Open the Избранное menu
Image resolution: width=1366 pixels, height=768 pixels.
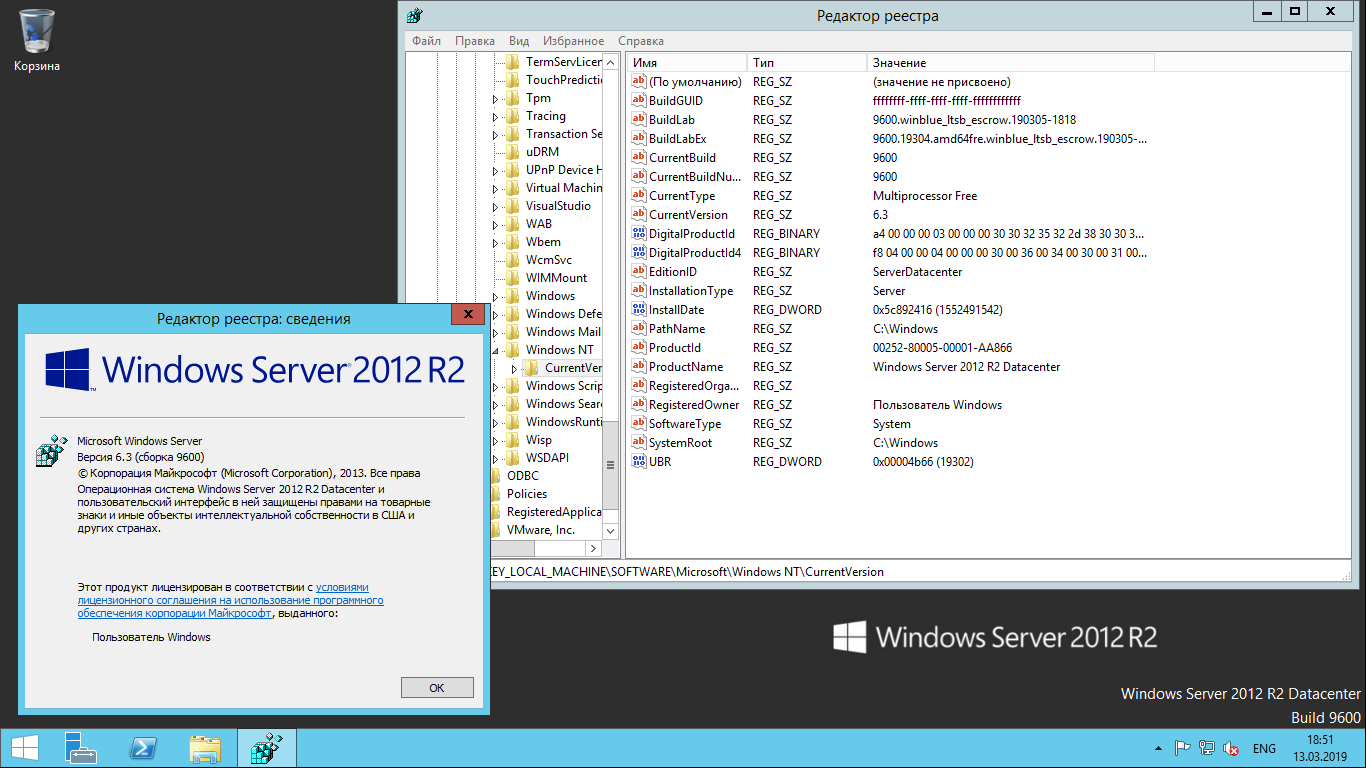pos(573,41)
